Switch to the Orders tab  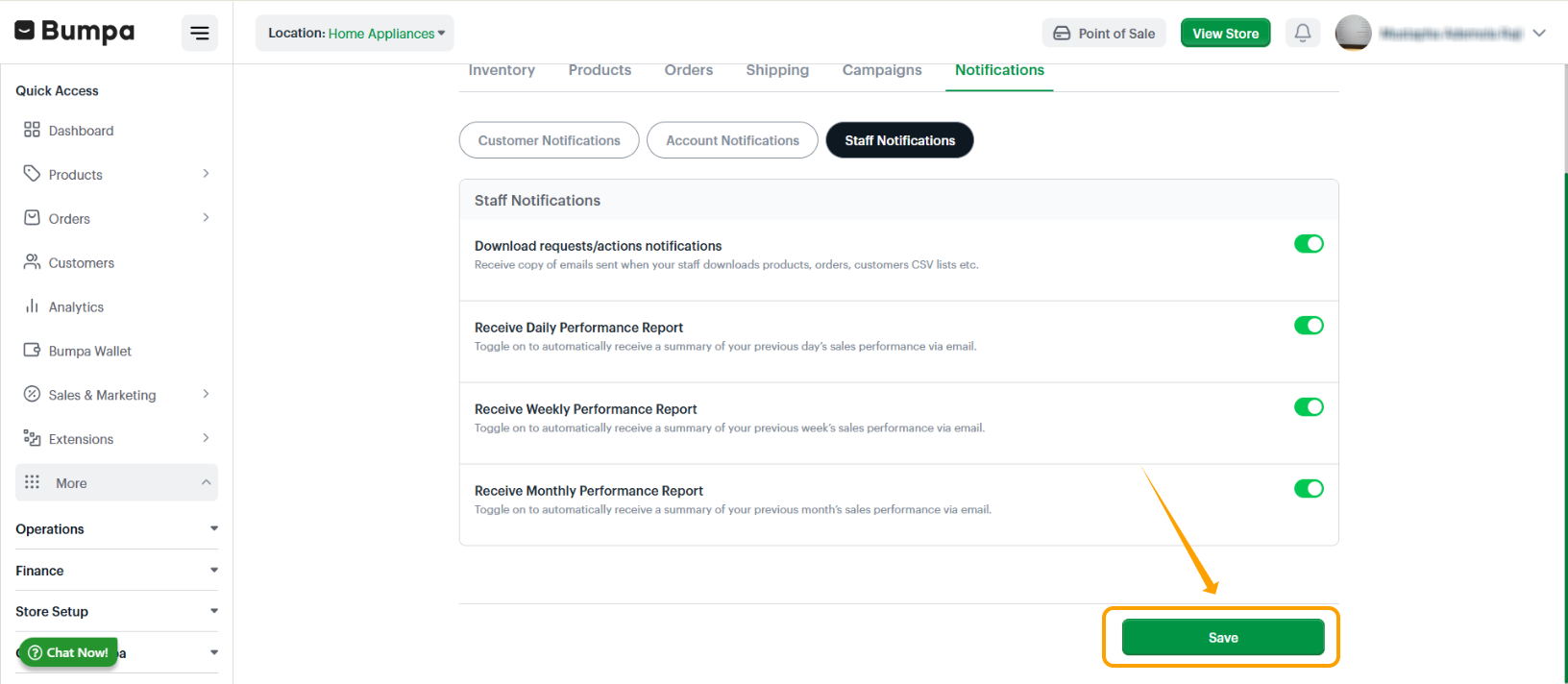pyautogui.click(x=689, y=70)
